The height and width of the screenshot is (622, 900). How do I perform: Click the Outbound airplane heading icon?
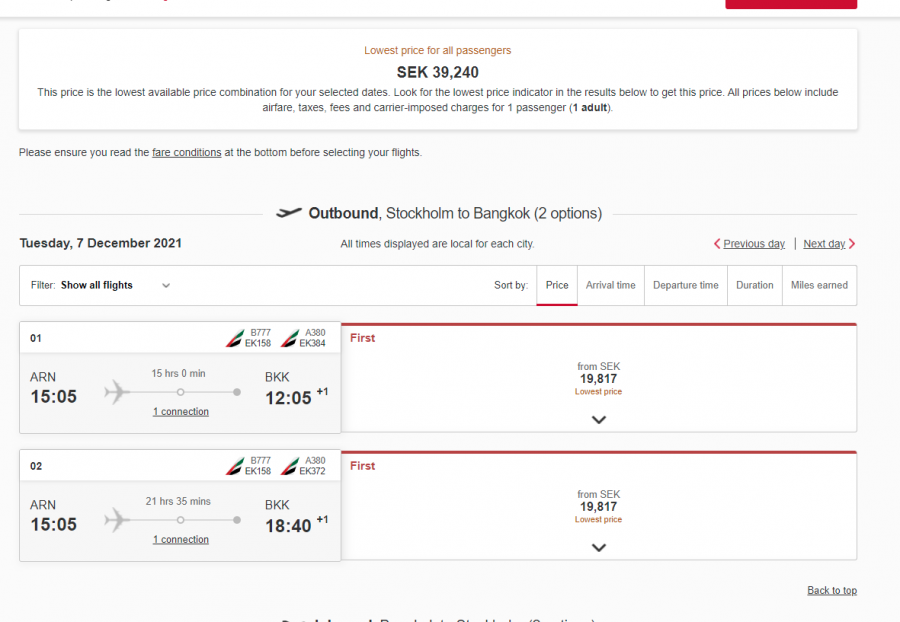click(289, 213)
